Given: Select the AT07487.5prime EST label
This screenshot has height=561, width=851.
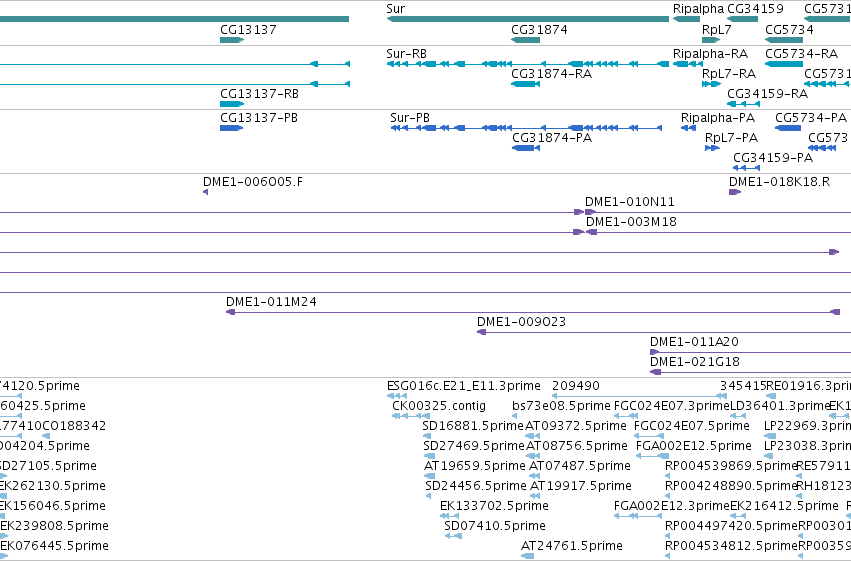Looking at the screenshot, I should coord(580,466).
